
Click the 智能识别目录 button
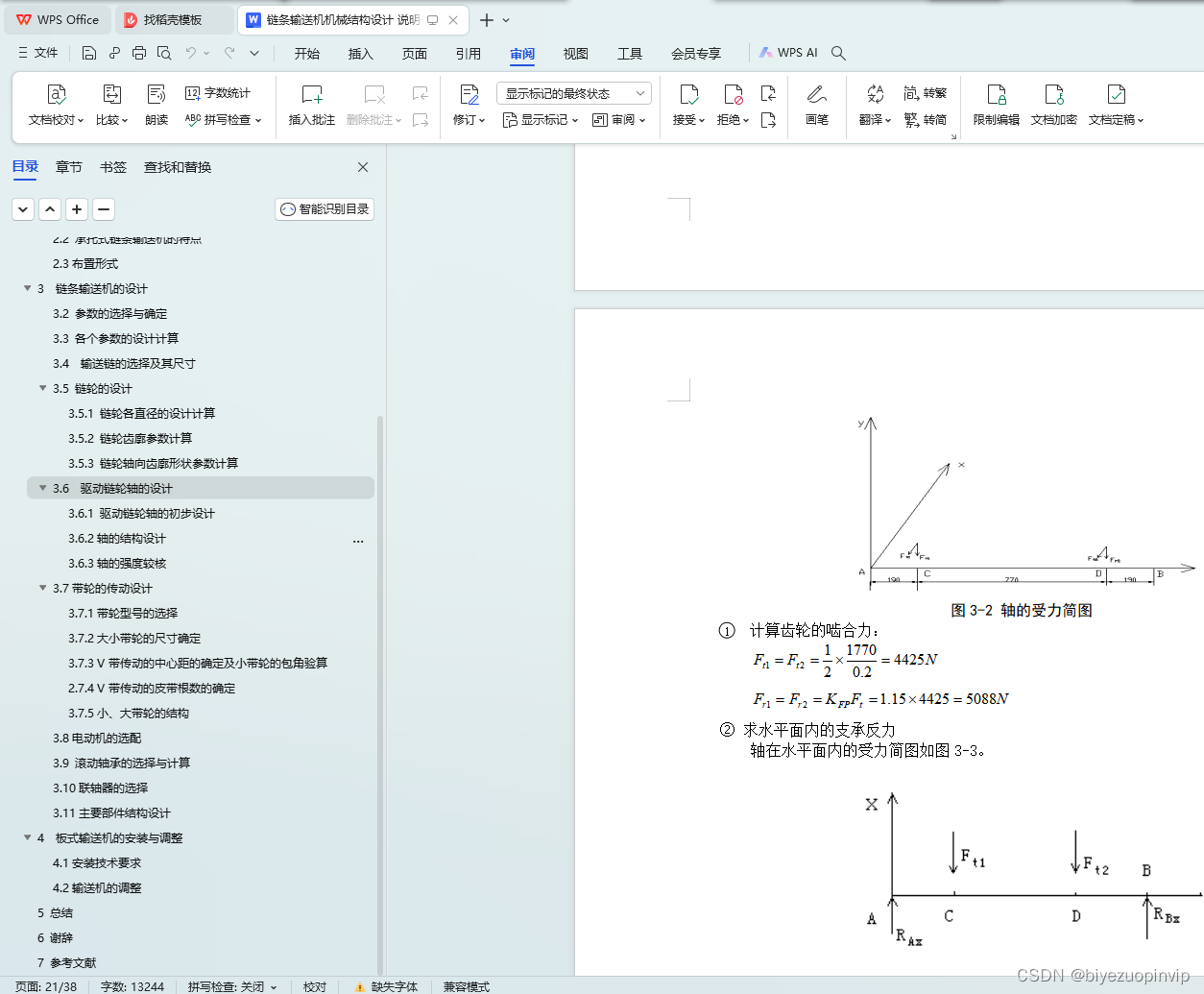pyautogui.click(x=325, y=208)
